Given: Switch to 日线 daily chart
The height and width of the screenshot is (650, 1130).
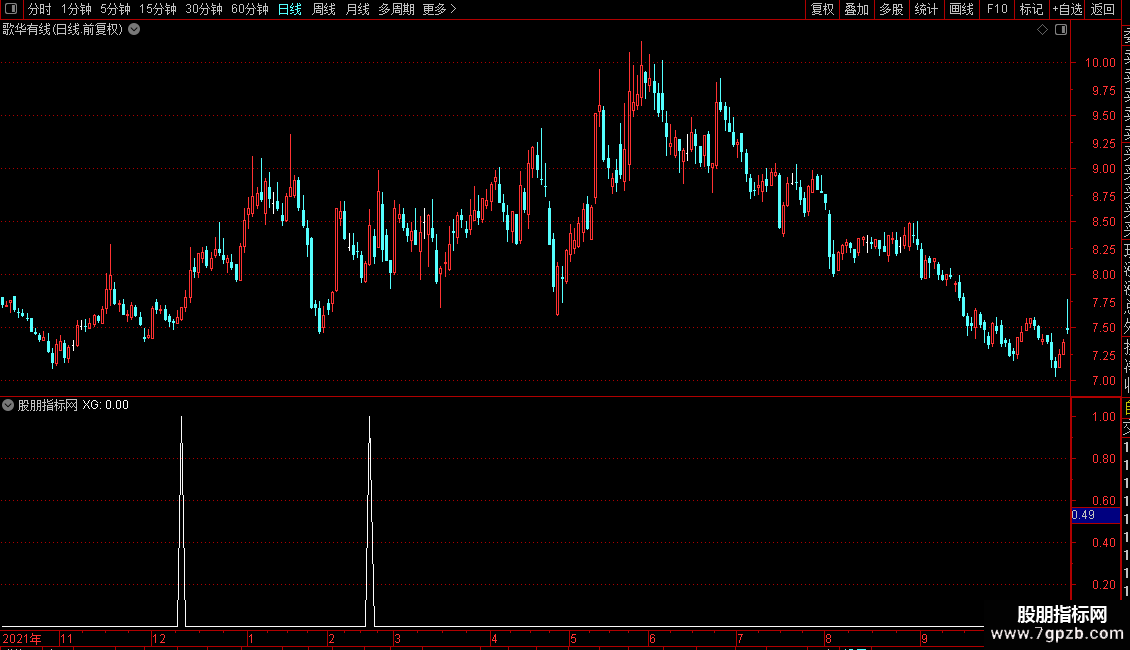Looking at the screenshot, I should point(289,9).
